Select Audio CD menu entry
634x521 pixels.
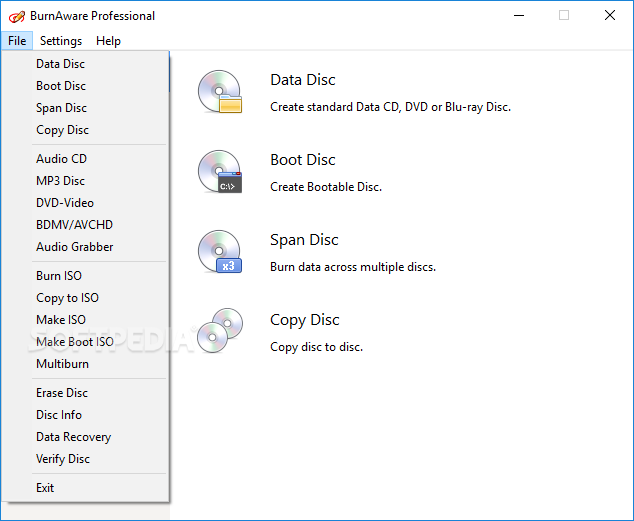85,159
